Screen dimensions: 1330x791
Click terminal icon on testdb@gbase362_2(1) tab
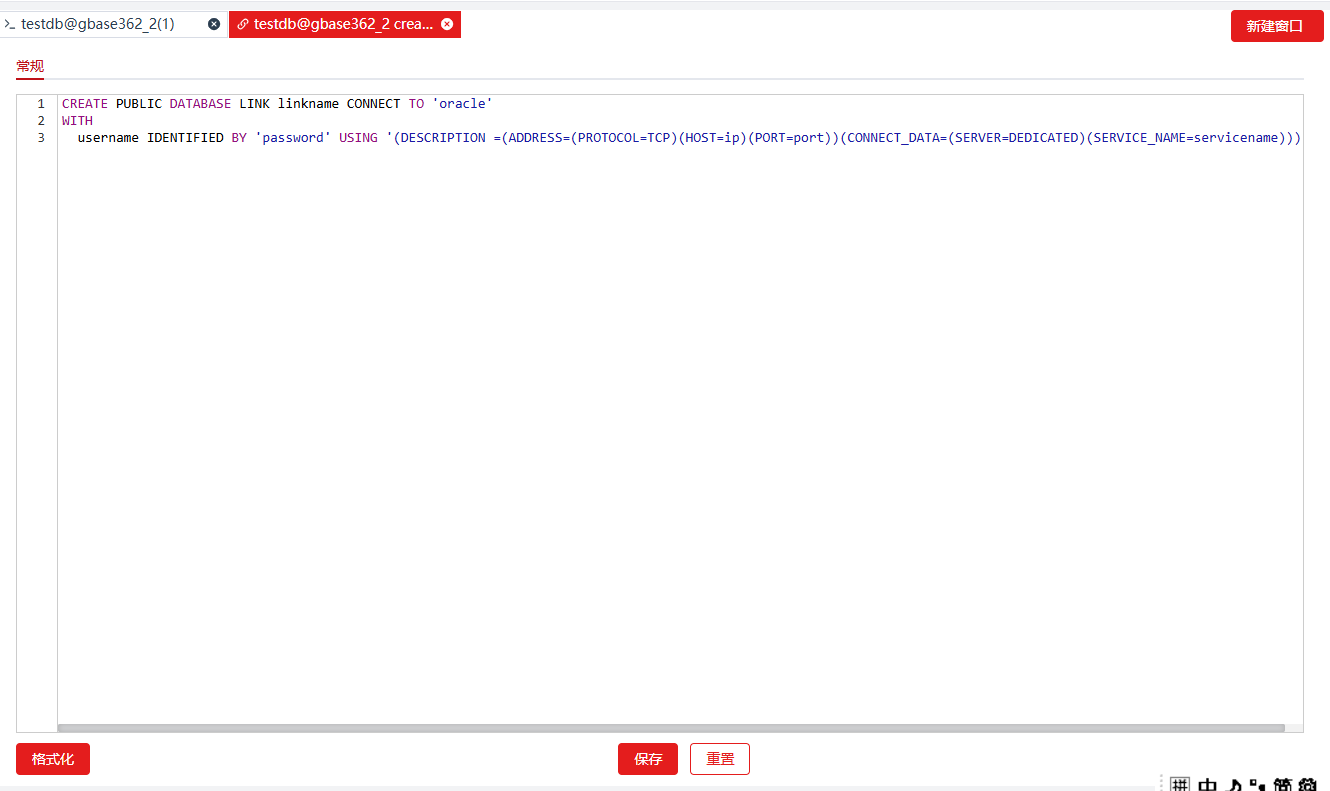tap(9, 24)
